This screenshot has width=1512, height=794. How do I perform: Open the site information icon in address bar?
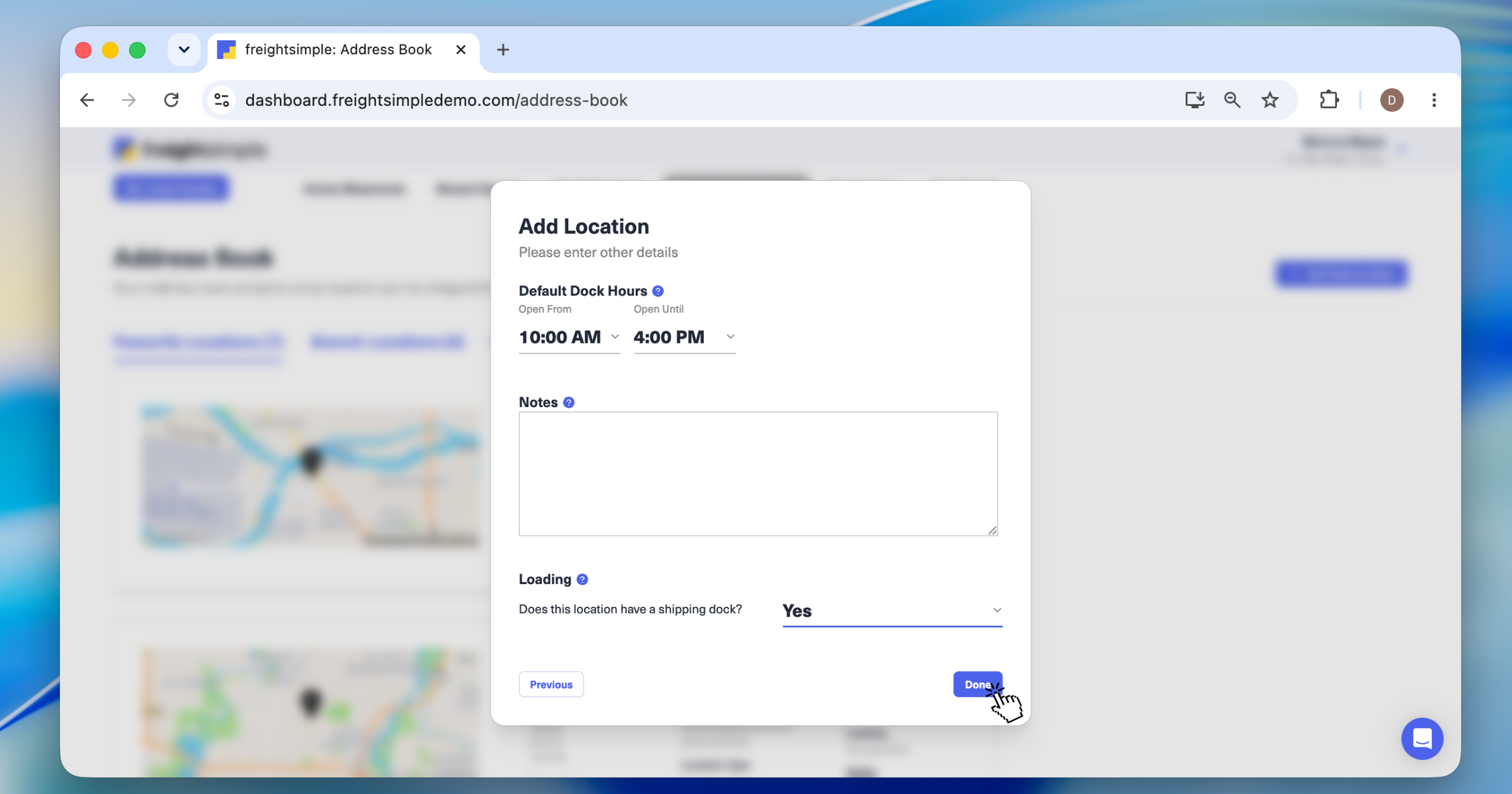click(x=222, y=100)
